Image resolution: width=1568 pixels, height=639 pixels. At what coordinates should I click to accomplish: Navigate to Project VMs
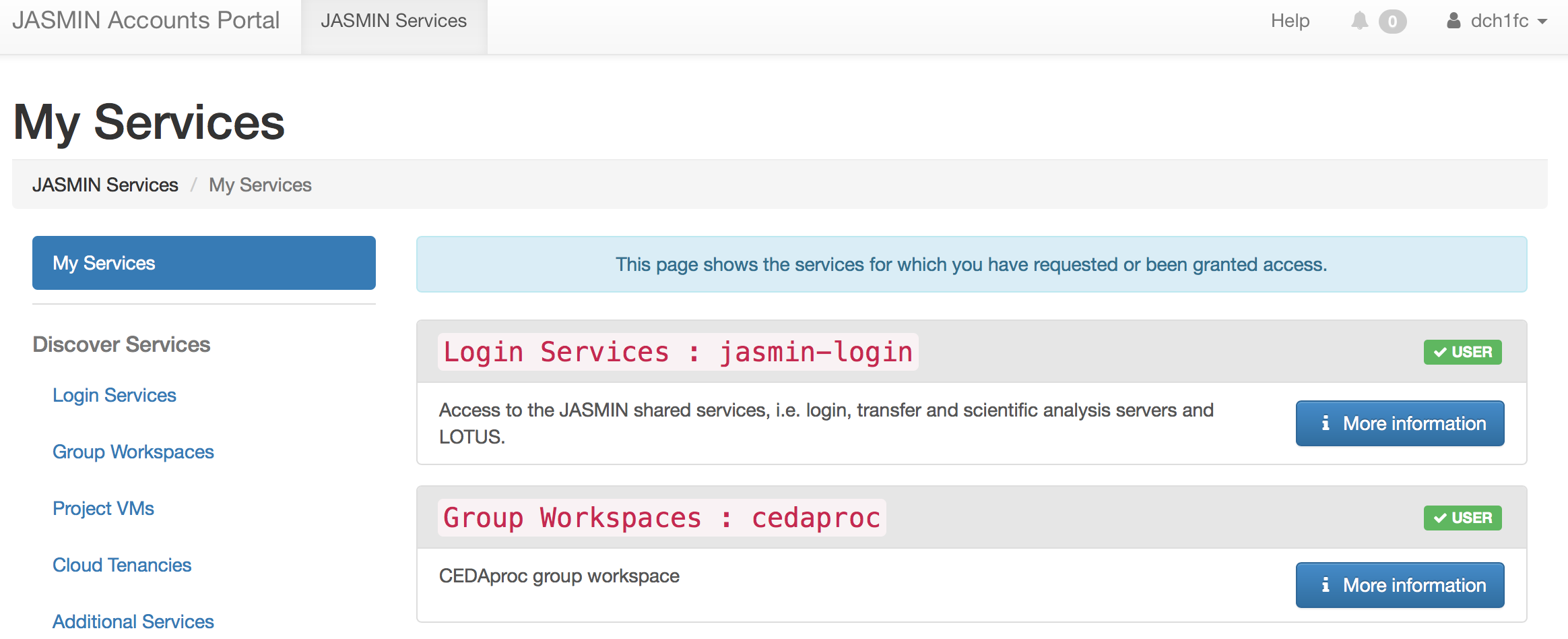(x=103, y=508)
